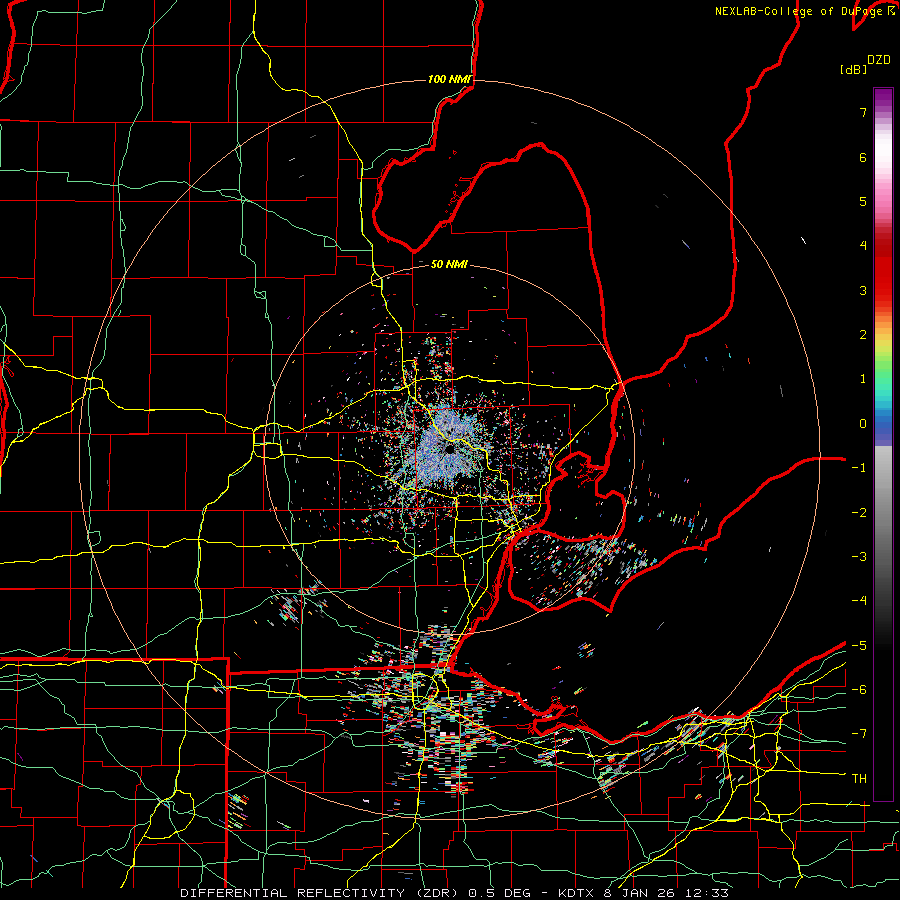The image size is (900, 900).
Task: Click the DZD product label above the color bar
Action: (879, 60)
